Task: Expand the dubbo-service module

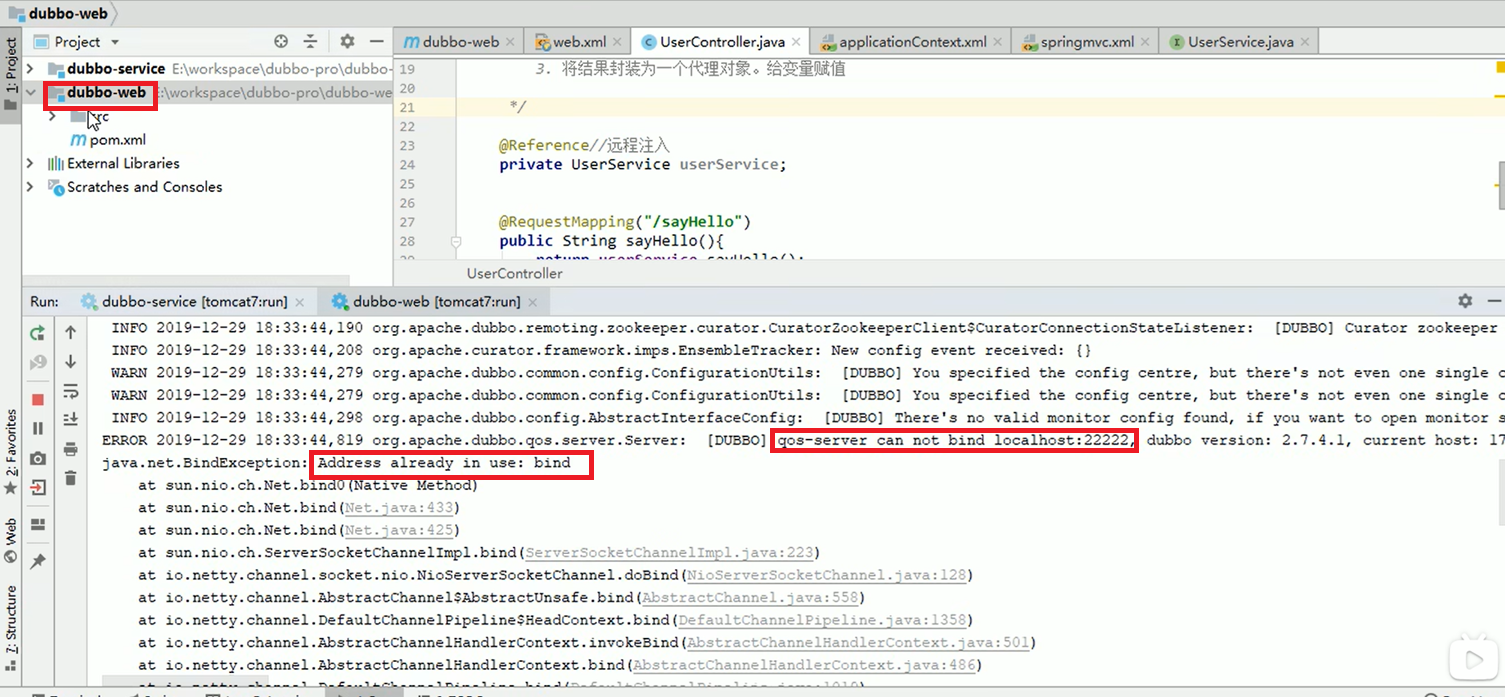Action: coord(31,68)
